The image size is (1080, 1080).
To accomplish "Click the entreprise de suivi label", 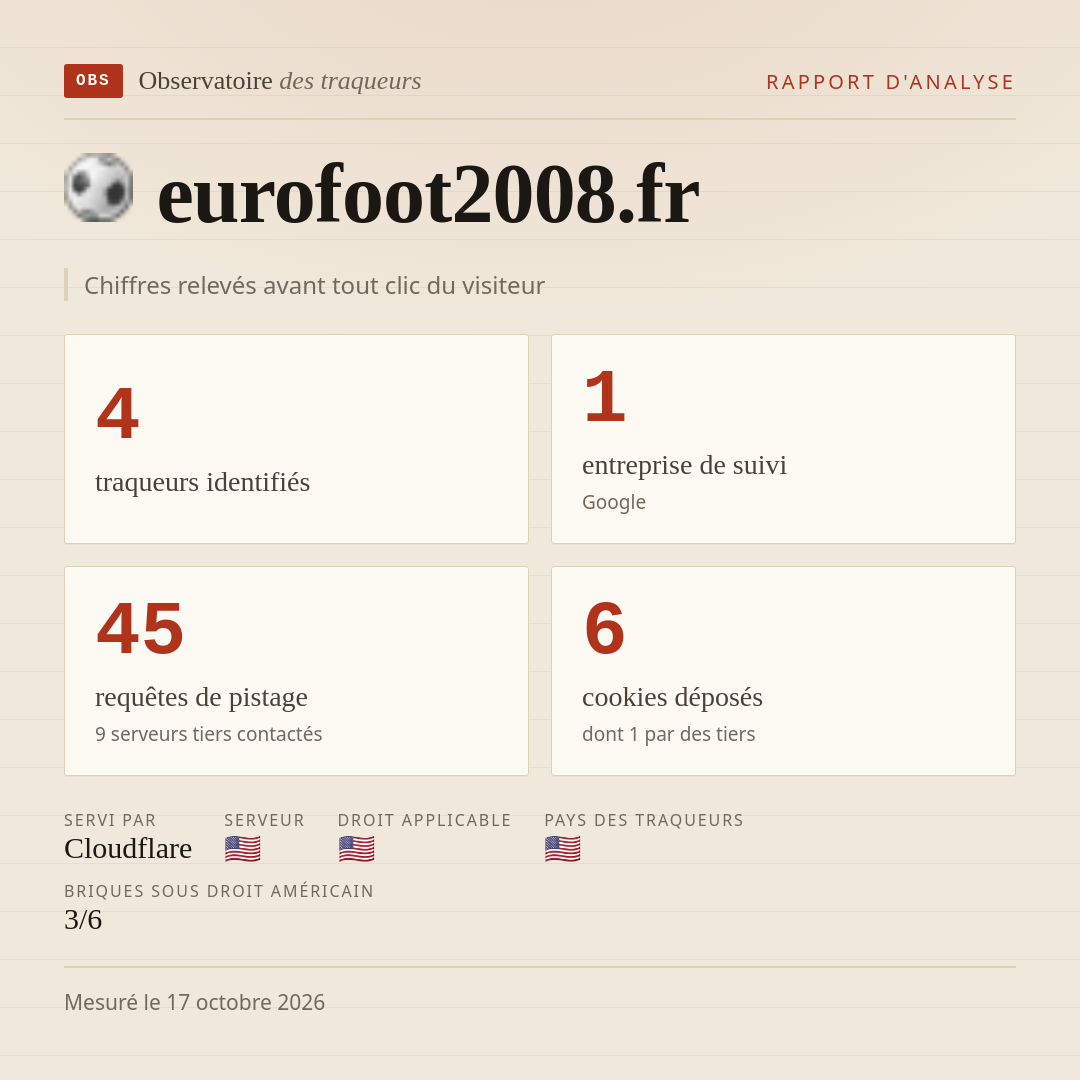I will click(x=684, y=465).
